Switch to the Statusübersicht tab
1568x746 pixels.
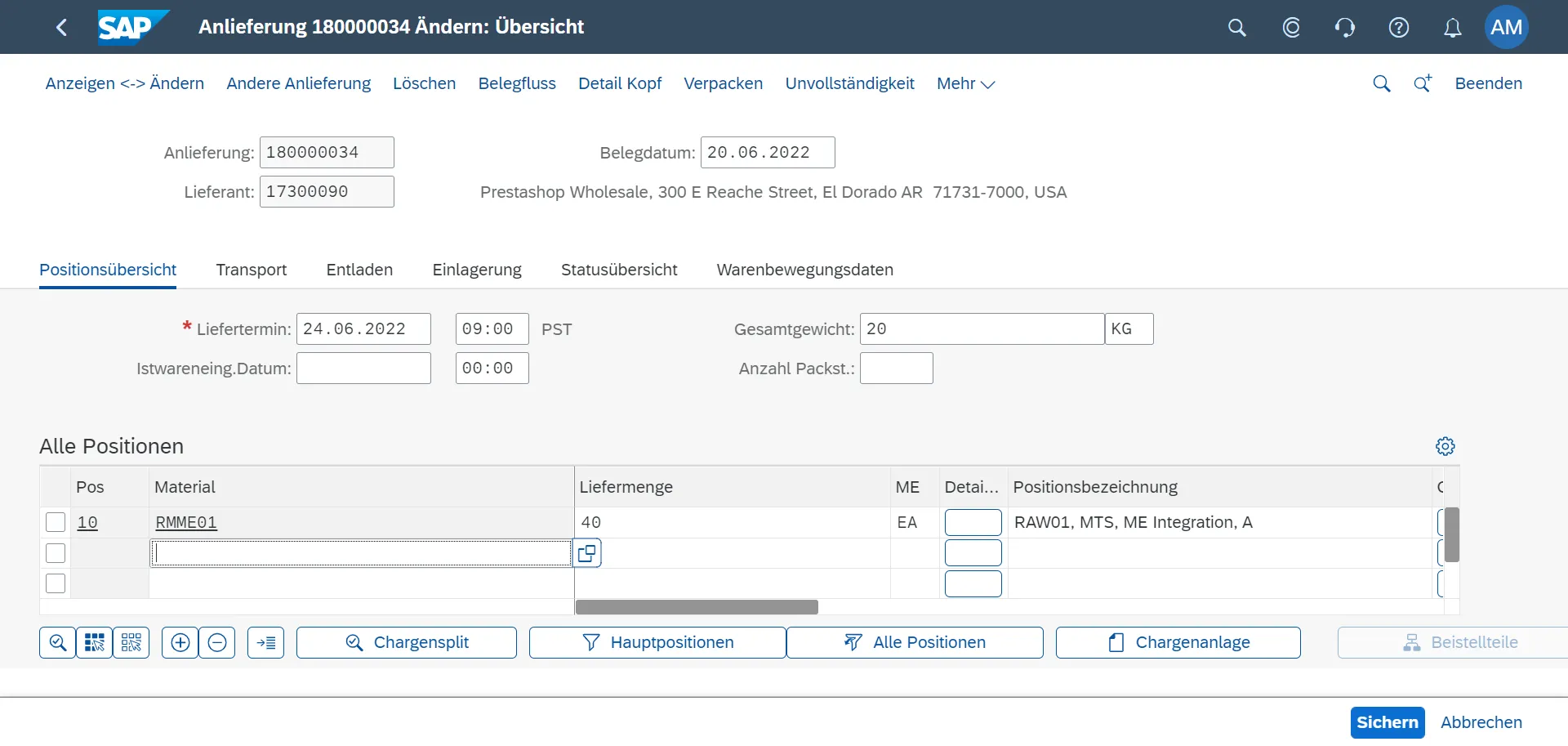pos(619,270)
